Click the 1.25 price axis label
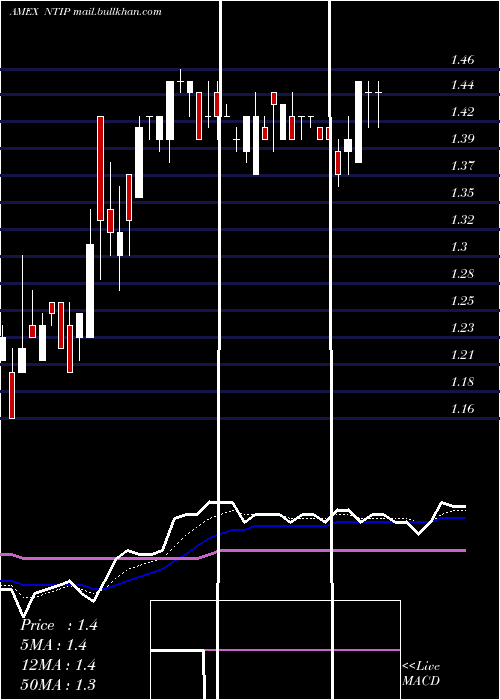500x700 pixels. [x=462, y=300]
